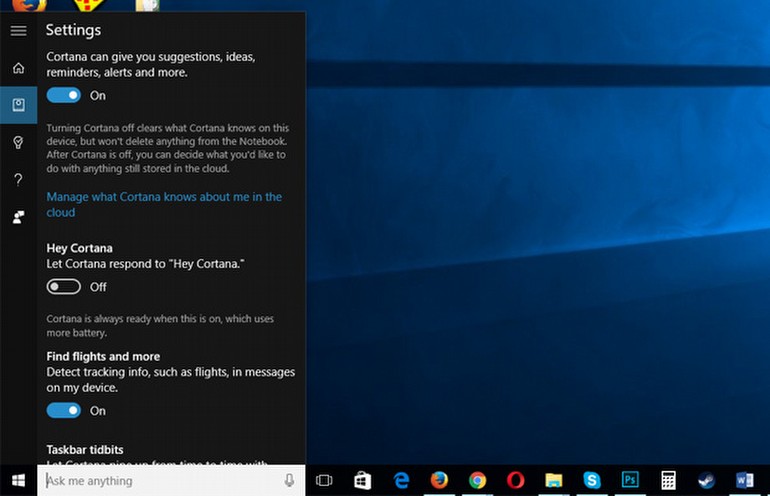The image size is (770, 496).
Task: Open Windows Store from taskbar
Action: click(x=362, y=480)
